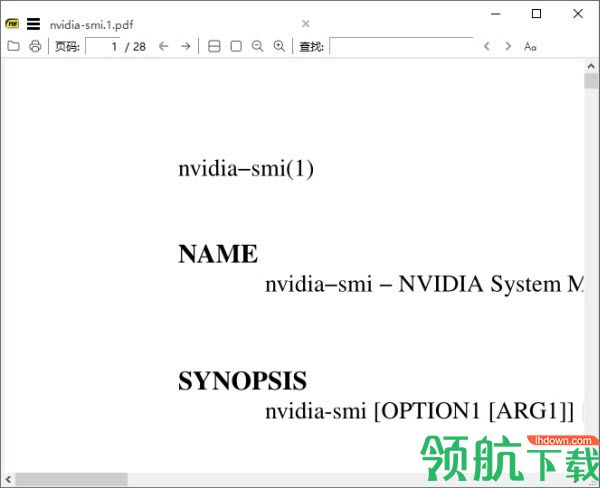The height and width of the screenshot is (488, 600).
Task: Click the search text field
Action: [401, 46]
